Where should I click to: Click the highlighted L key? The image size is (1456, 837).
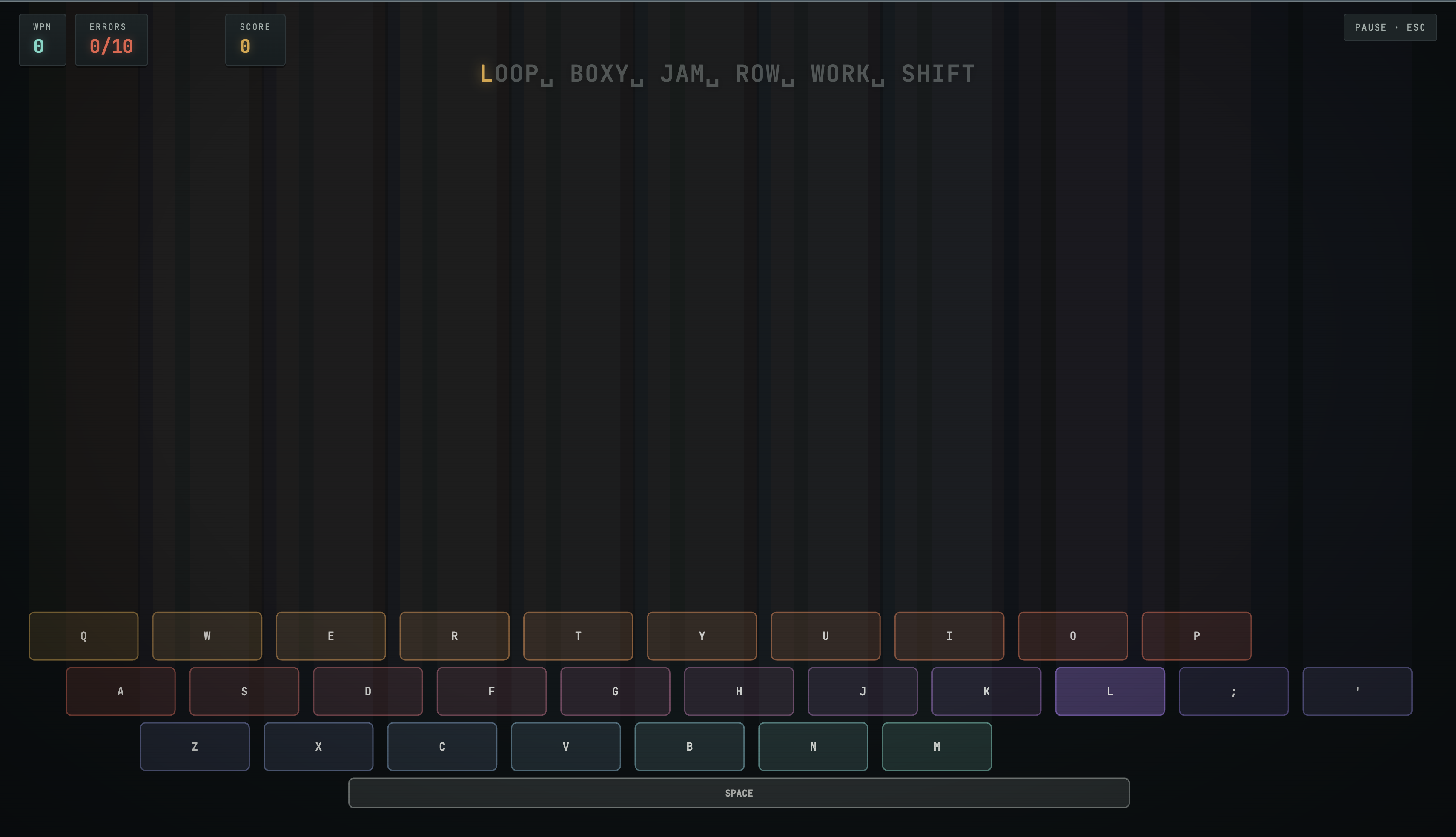pos(1110,691)
